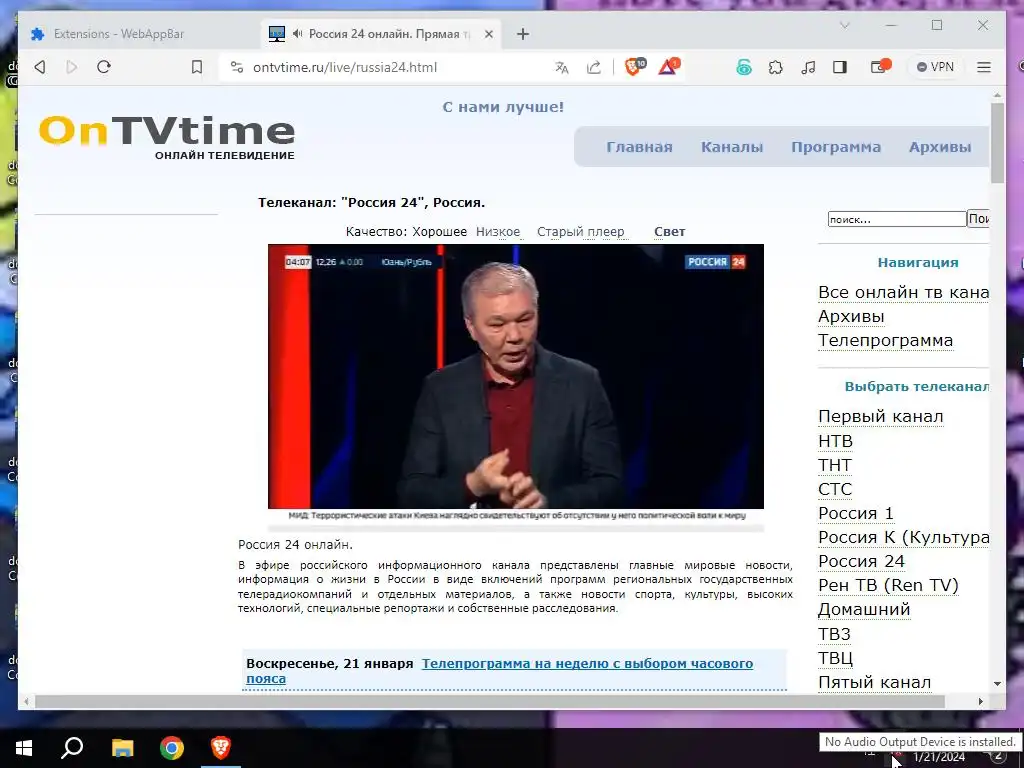Select Россия К (Культура) channel
The width and height of the screenshot is (1024, 768).
point(903,537)
